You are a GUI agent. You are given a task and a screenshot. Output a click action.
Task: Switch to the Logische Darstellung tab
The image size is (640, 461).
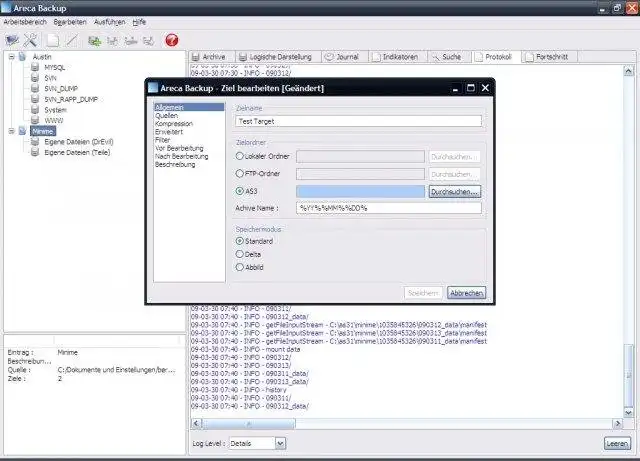pyautogui.click(x=278, y=57)
